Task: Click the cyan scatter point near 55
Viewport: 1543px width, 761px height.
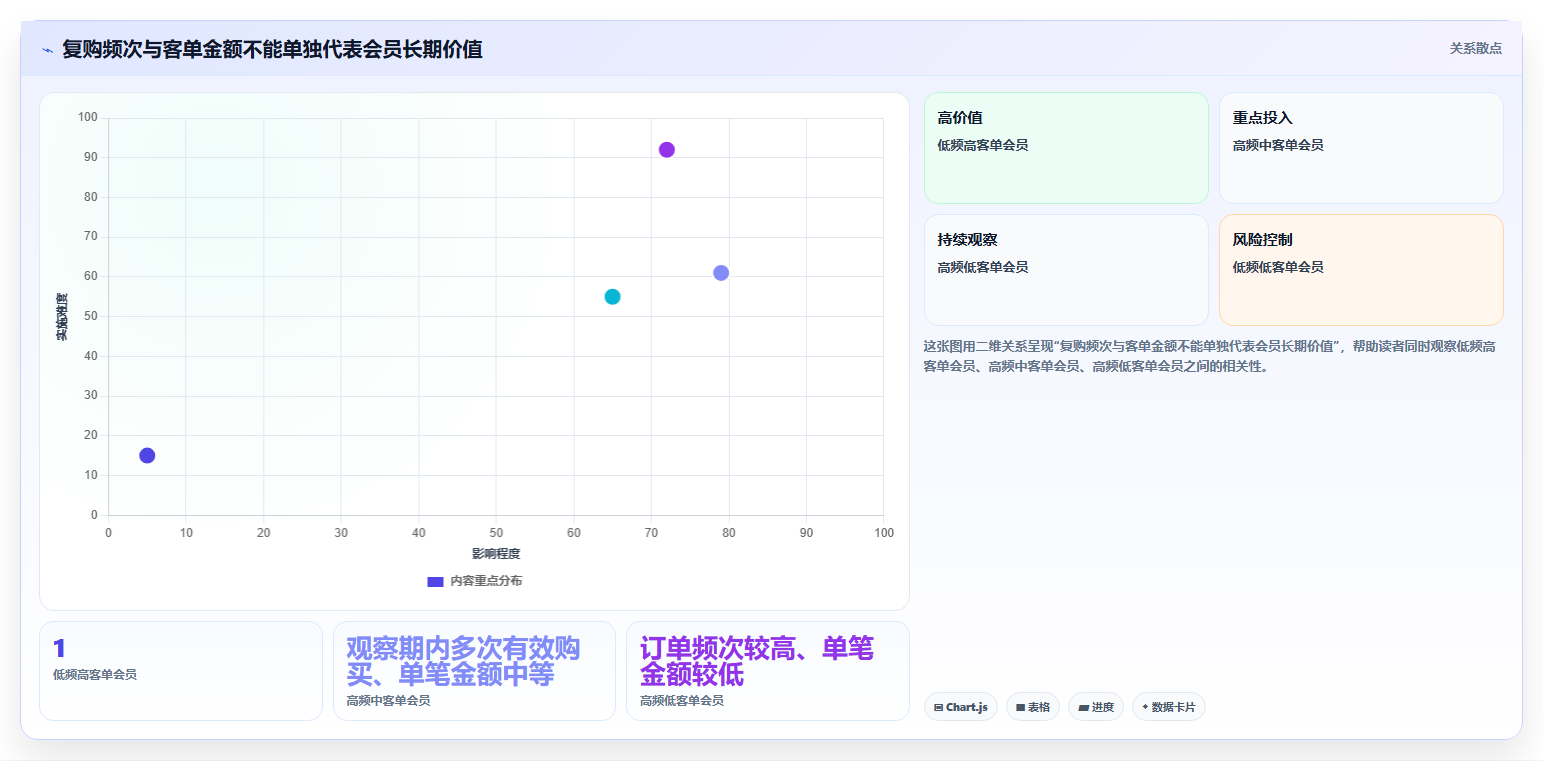Action: tap(613, 297)
